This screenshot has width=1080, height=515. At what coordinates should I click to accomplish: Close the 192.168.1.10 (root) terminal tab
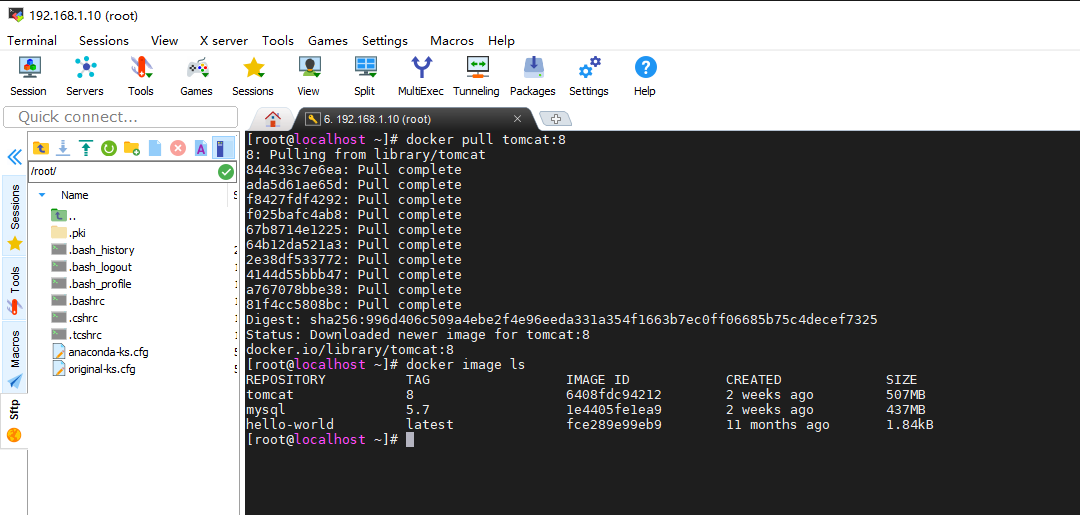[518, 118]
